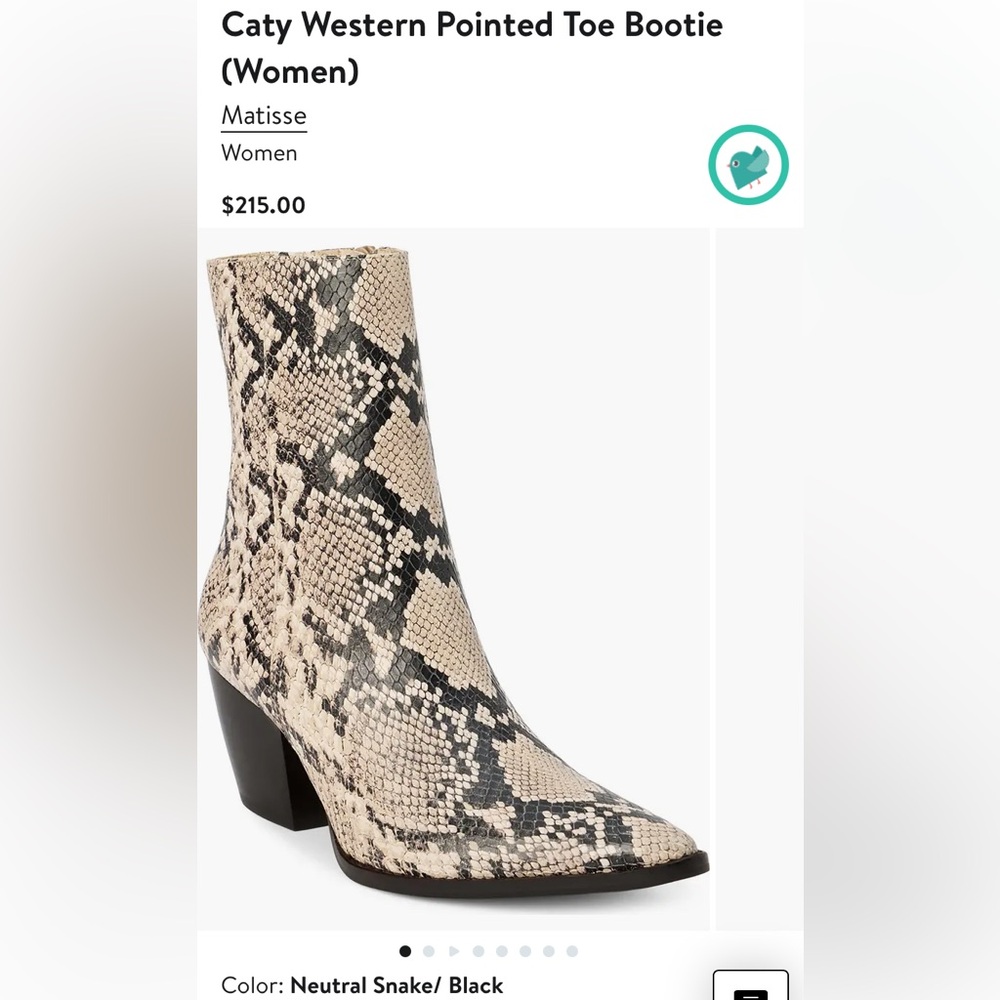This screenshot has width=1000, height=1000.
Task: Click the fifth carousel dot indicator
Action: coord(502,950)
